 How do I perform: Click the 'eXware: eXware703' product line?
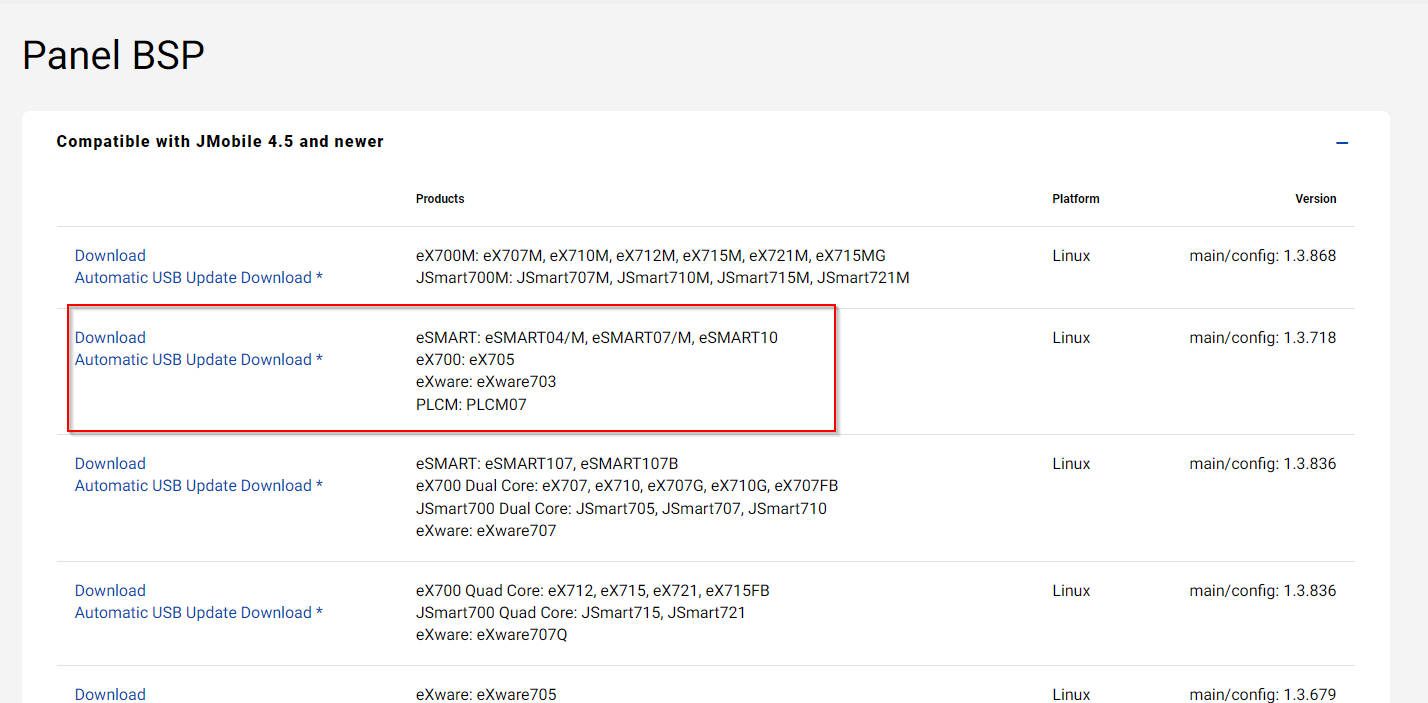(486, 382)
